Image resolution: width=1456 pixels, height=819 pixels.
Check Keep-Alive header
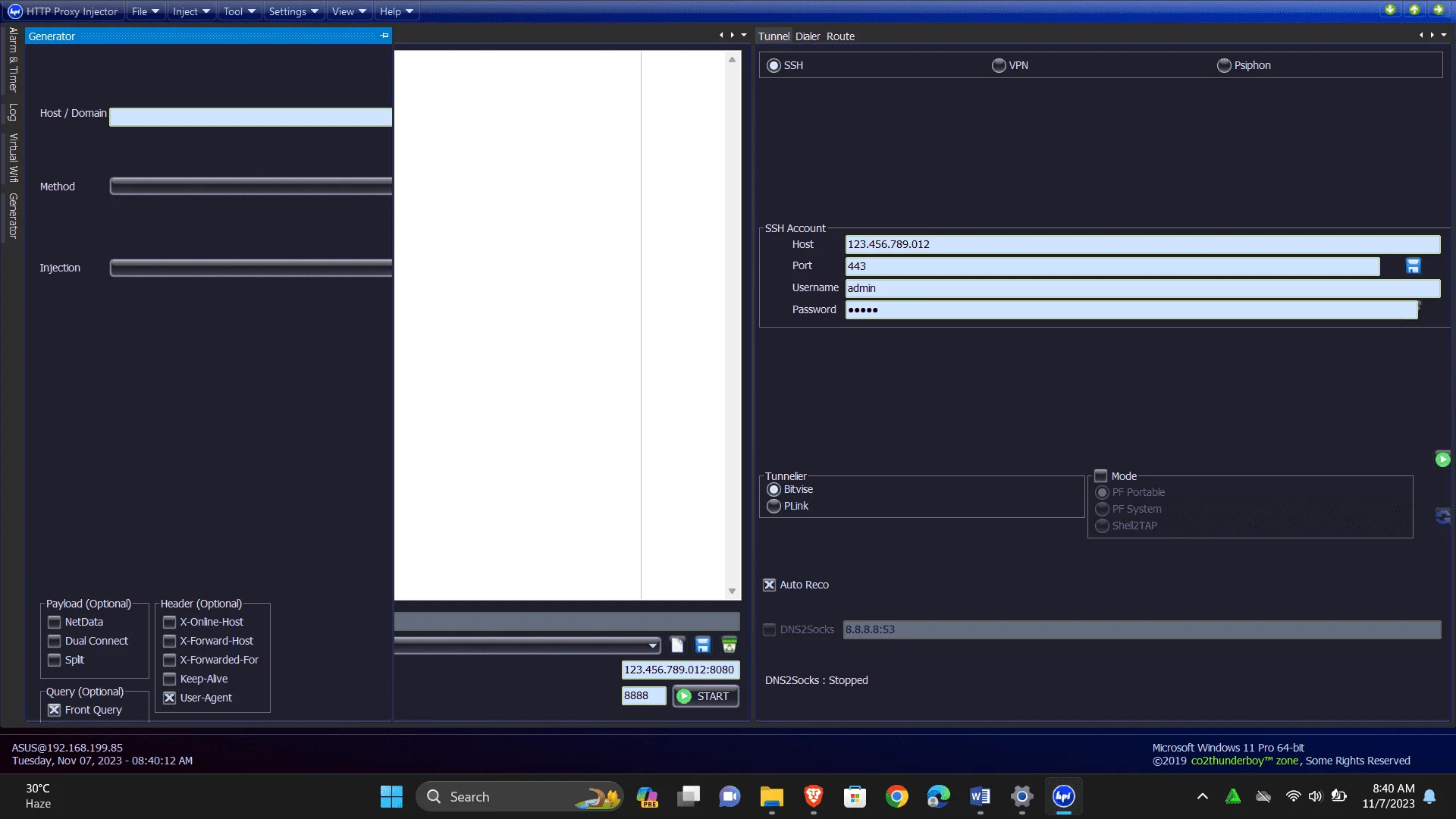[169, 679]
